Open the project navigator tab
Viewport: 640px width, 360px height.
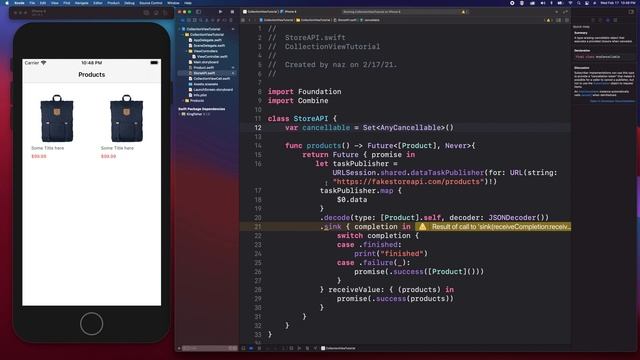pyautogui.click(x=182, y=20)
